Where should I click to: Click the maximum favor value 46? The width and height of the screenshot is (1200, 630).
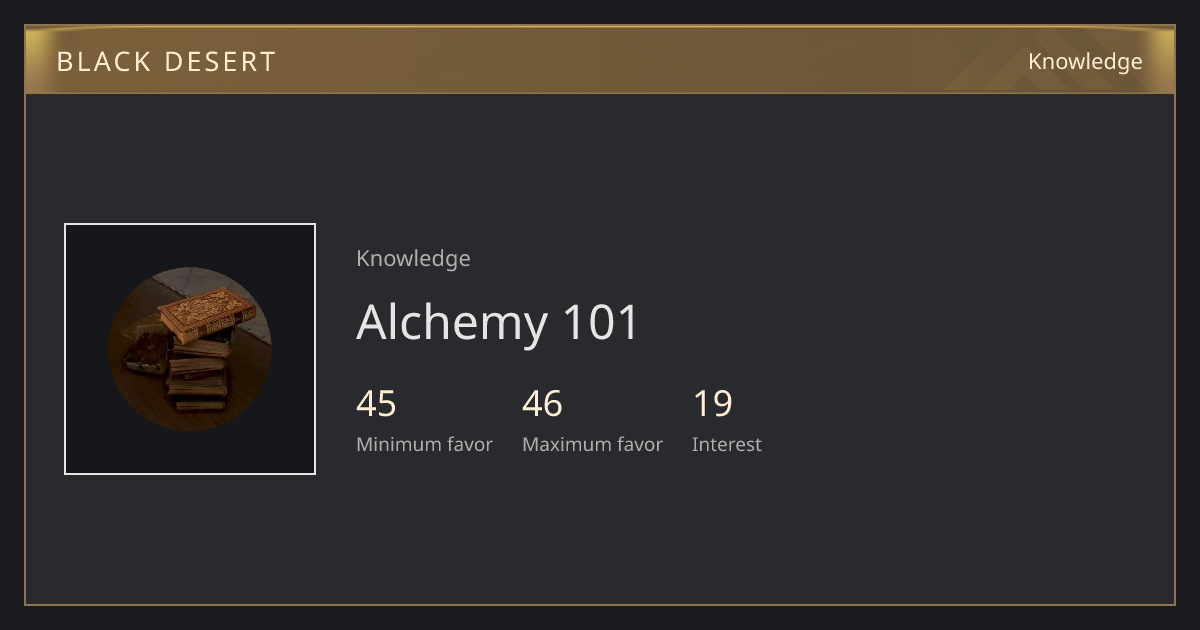pyautogui.click(x=542, y=404)
